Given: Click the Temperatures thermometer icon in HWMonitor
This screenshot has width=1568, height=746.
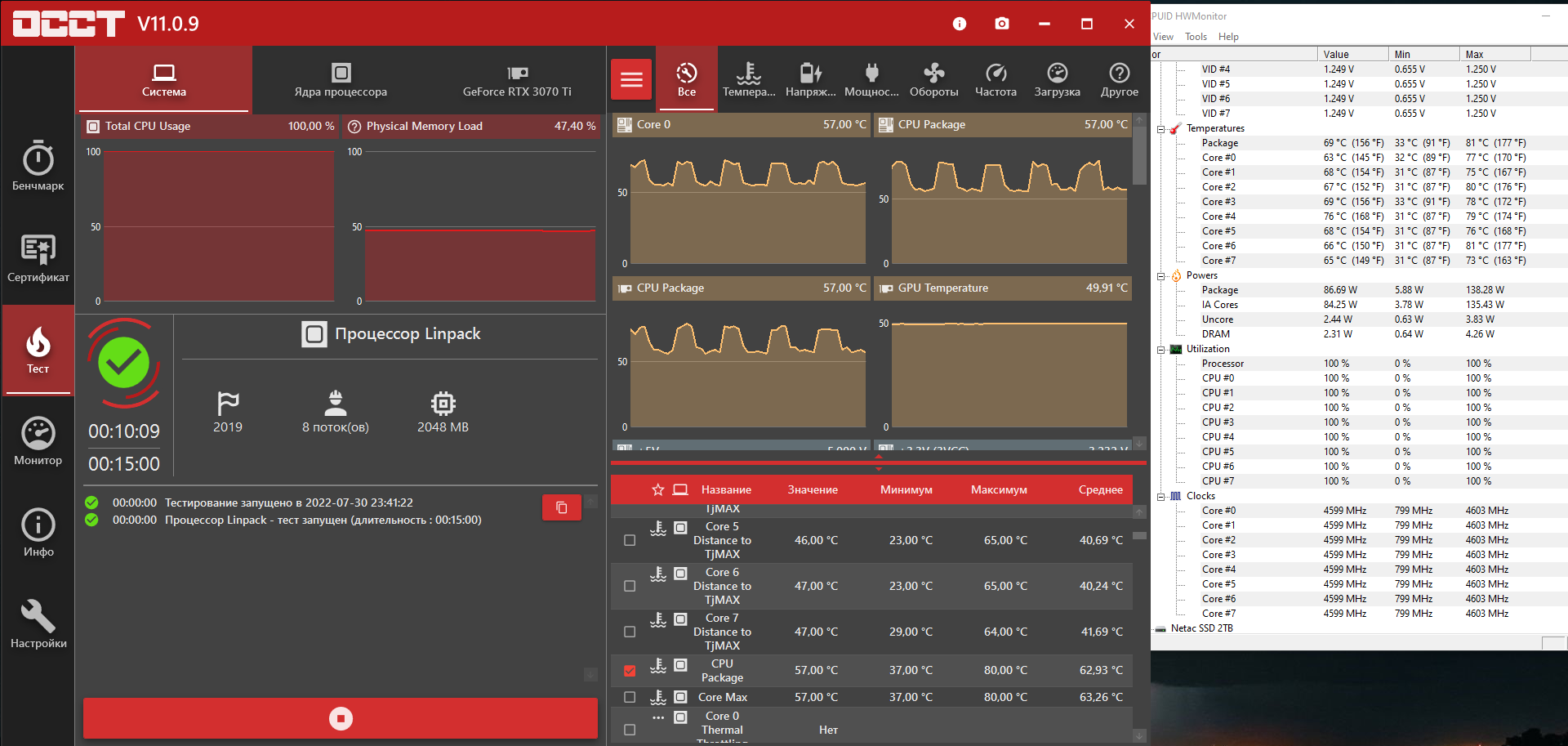Looking at the screenshot, I should 1176,128.
